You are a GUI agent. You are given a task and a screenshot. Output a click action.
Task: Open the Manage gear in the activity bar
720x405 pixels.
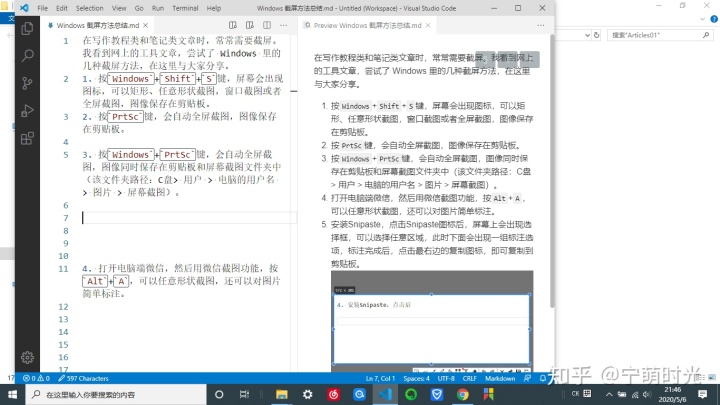coord(27,357)
